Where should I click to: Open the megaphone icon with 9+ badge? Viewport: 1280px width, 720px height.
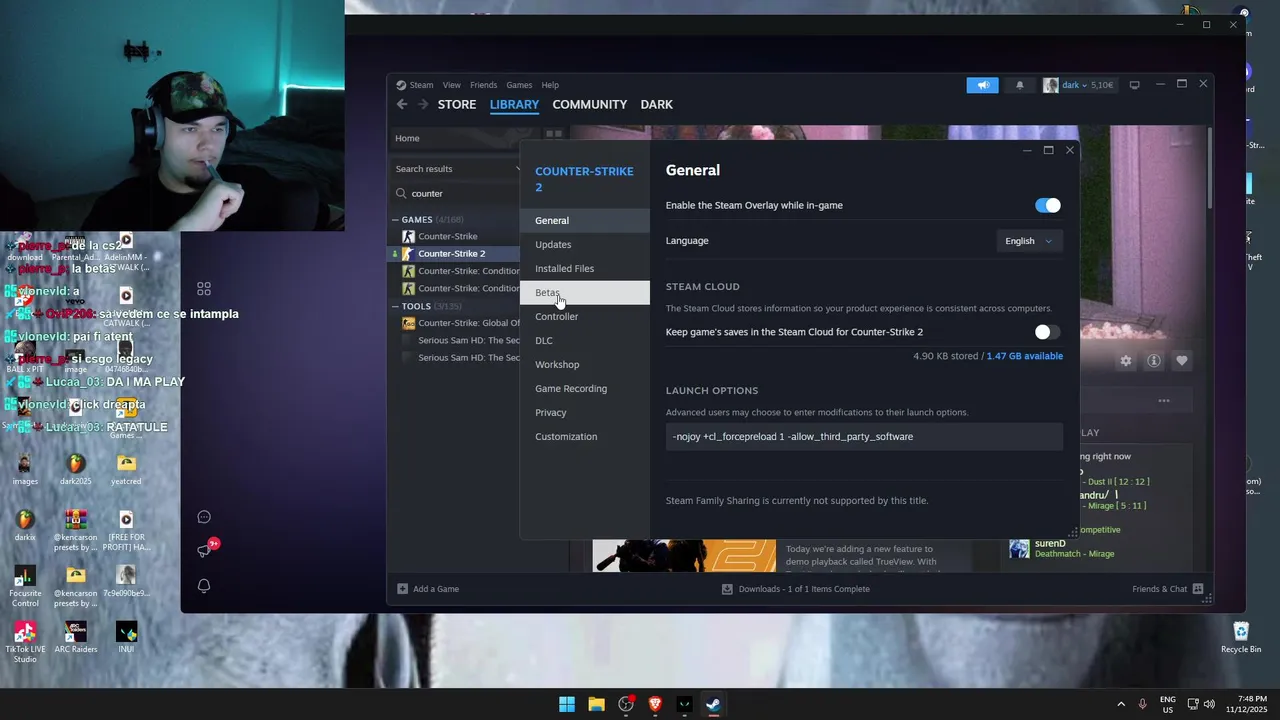pos(205,550)
